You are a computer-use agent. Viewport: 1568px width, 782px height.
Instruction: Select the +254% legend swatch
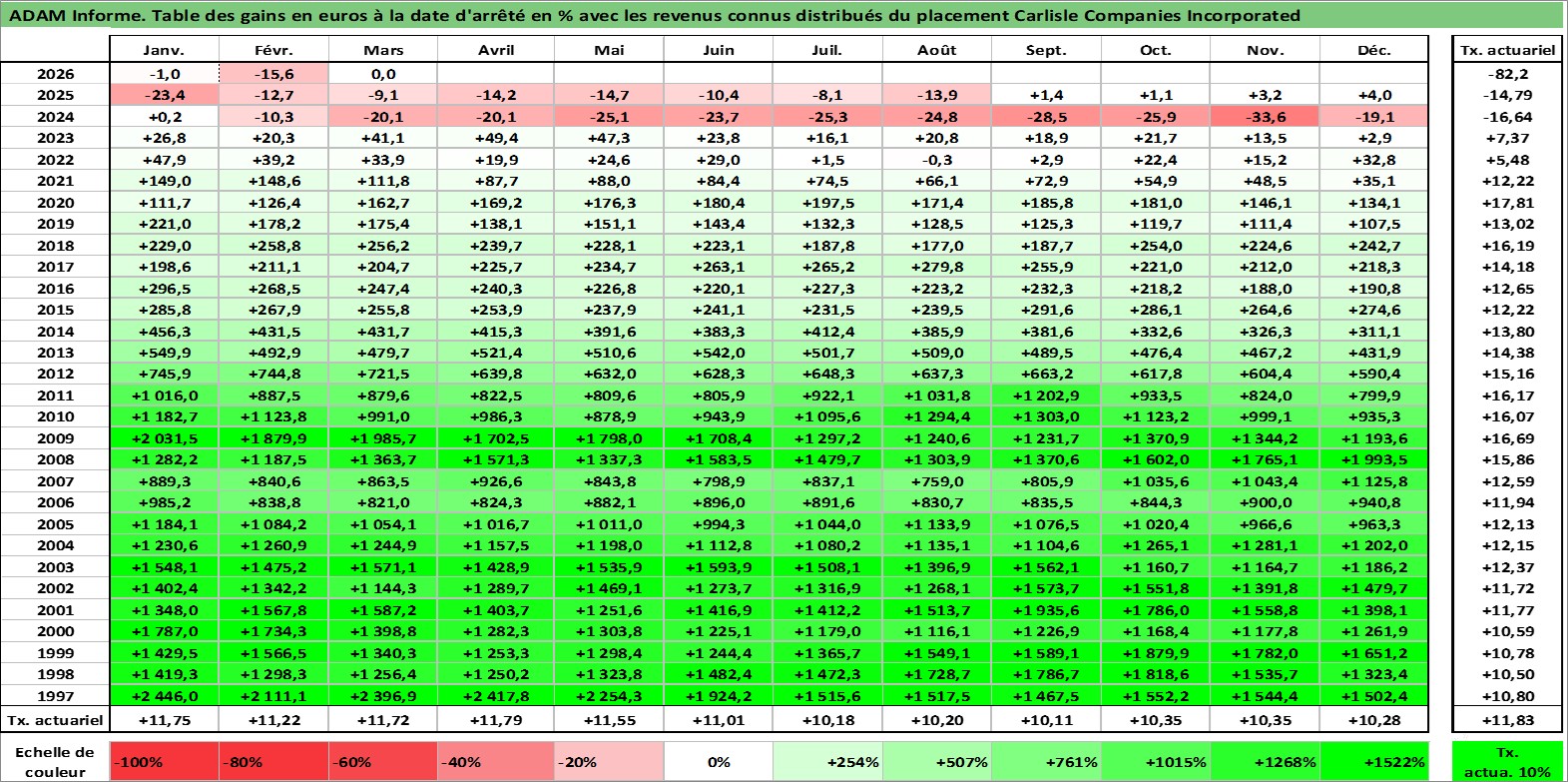click(x=826, y=761)
